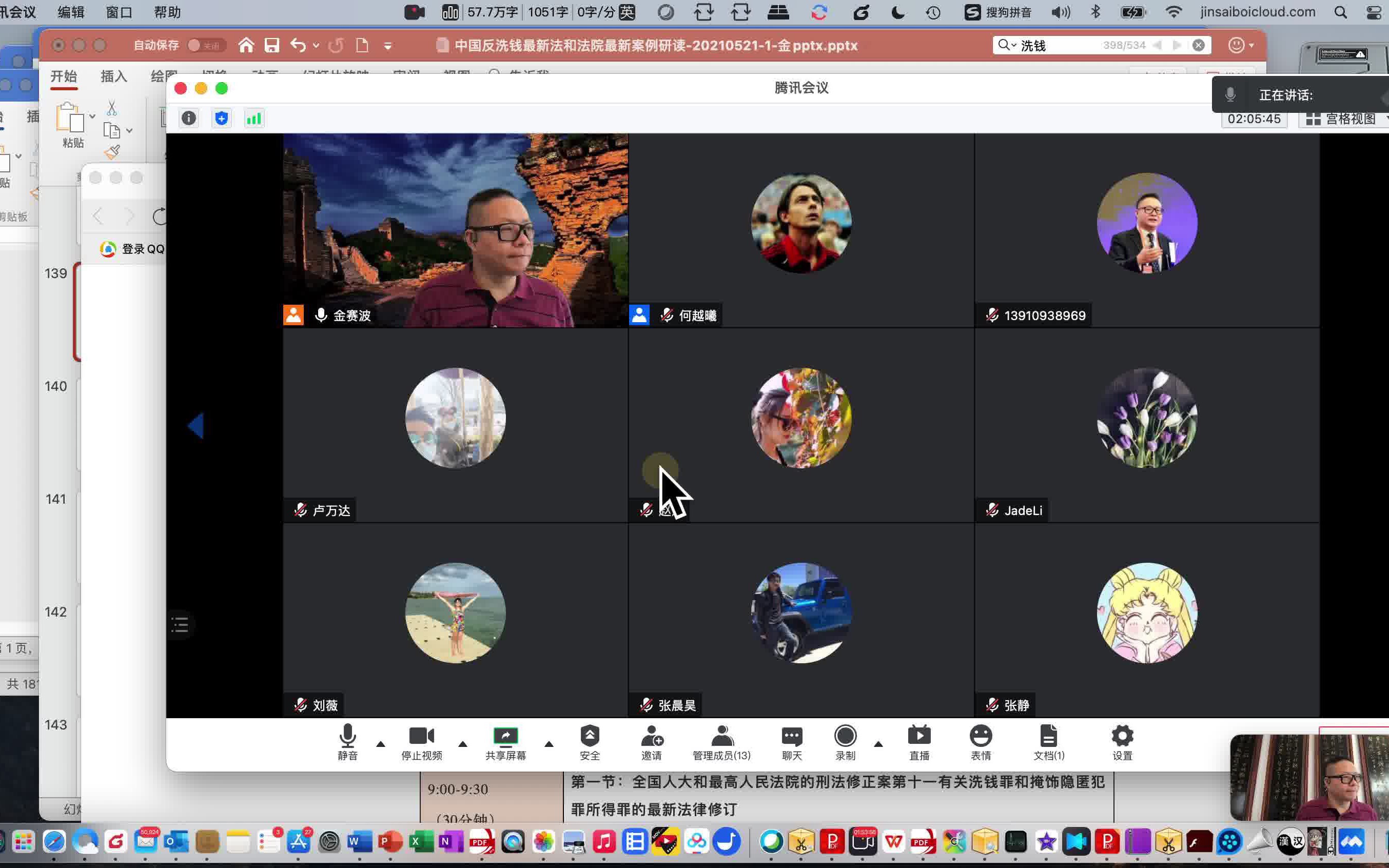Screen dimensions: 1389x868
Task: Check network quality green bars icon
Action: click(x=254, y=119)
